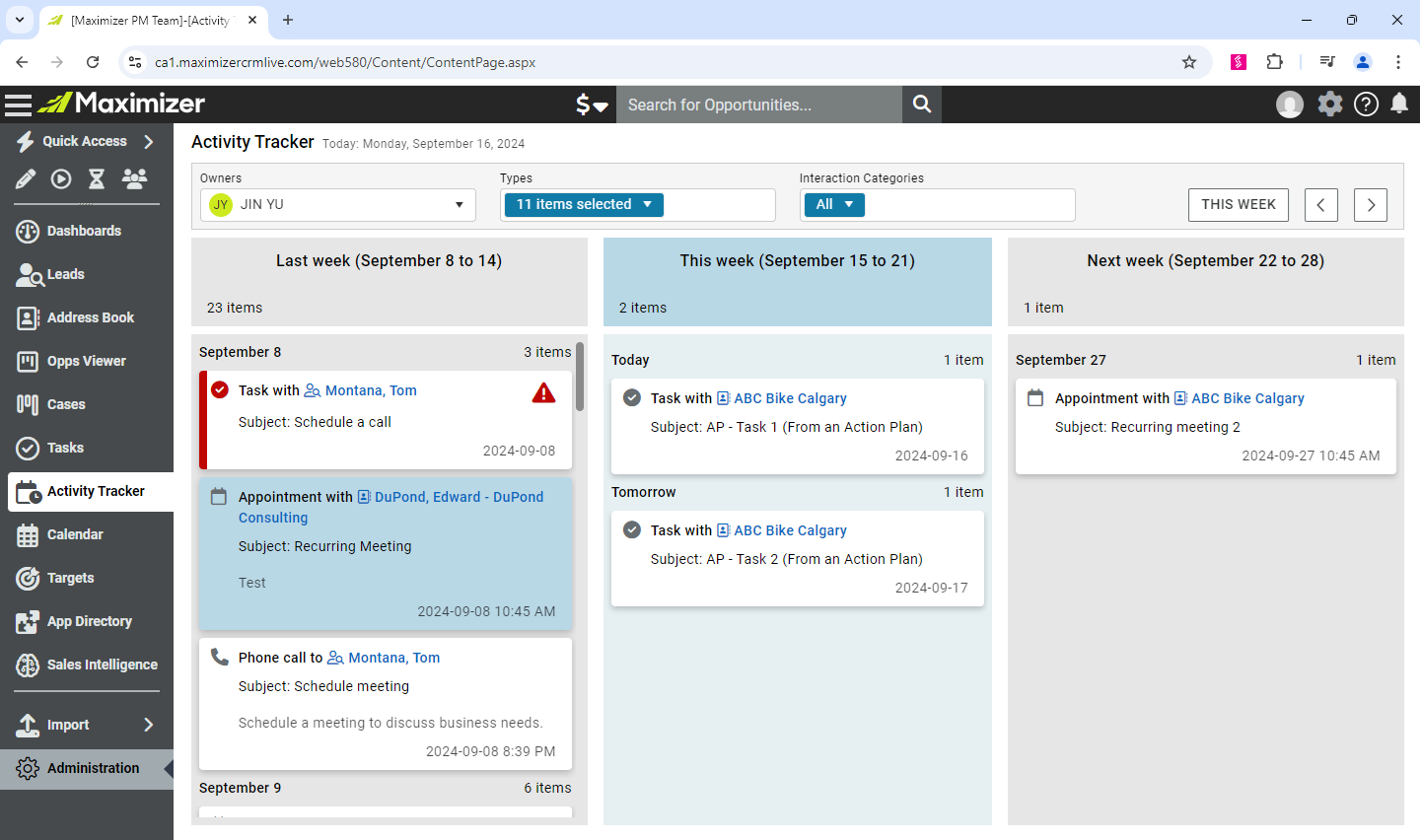Reload the browser page

93,62
